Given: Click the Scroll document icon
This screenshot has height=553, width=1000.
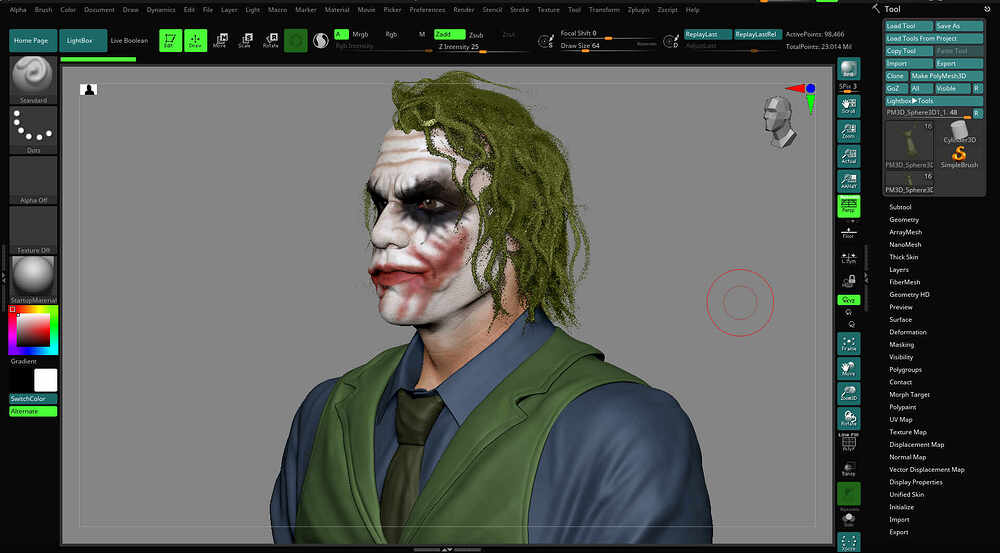Looking at the screenshot, I should tap(848, 106).
